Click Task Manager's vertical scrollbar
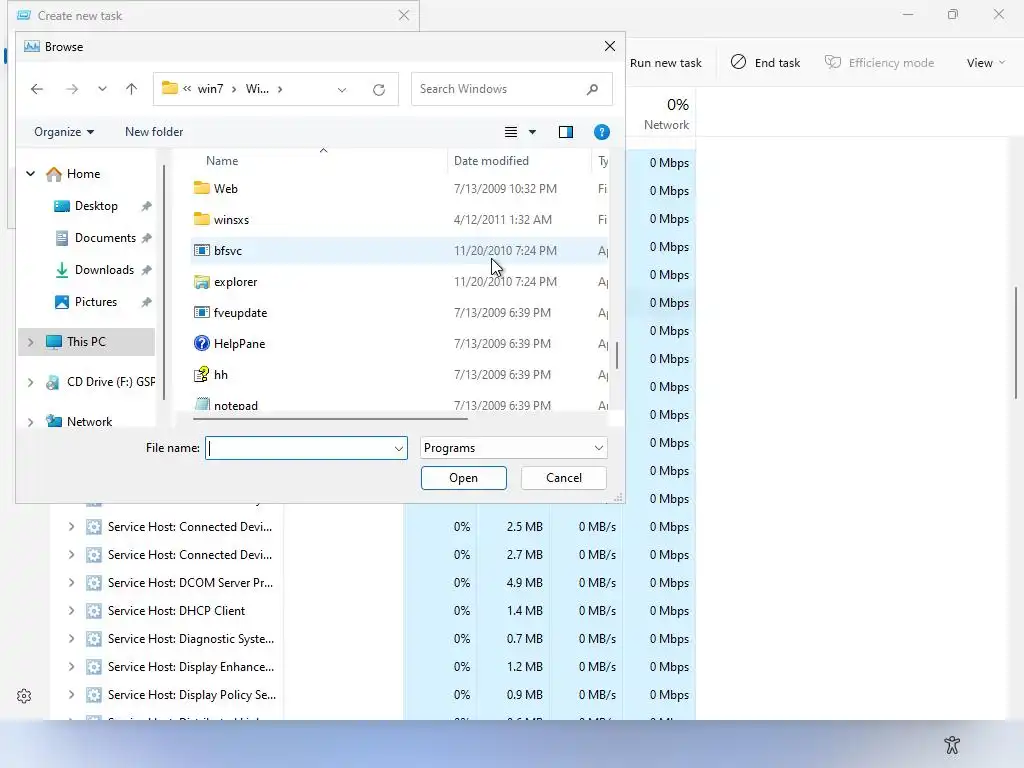This screenshot has height=768, width=1024. (x=1016, y=342)
